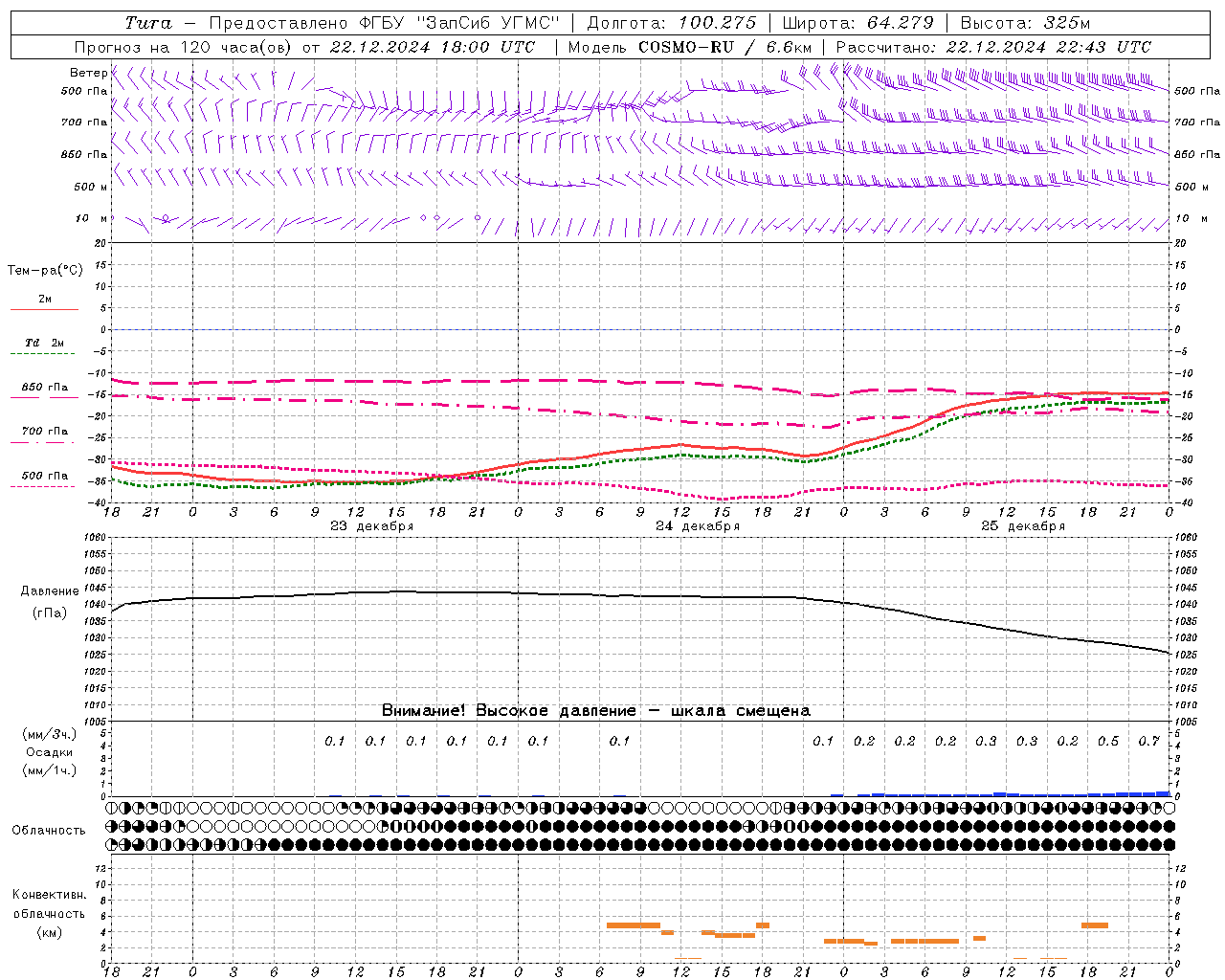Click "Прогноз на 120 часа(ов)" header text
The height and width of the screenshot is (980, 1225).
point(184,47)
